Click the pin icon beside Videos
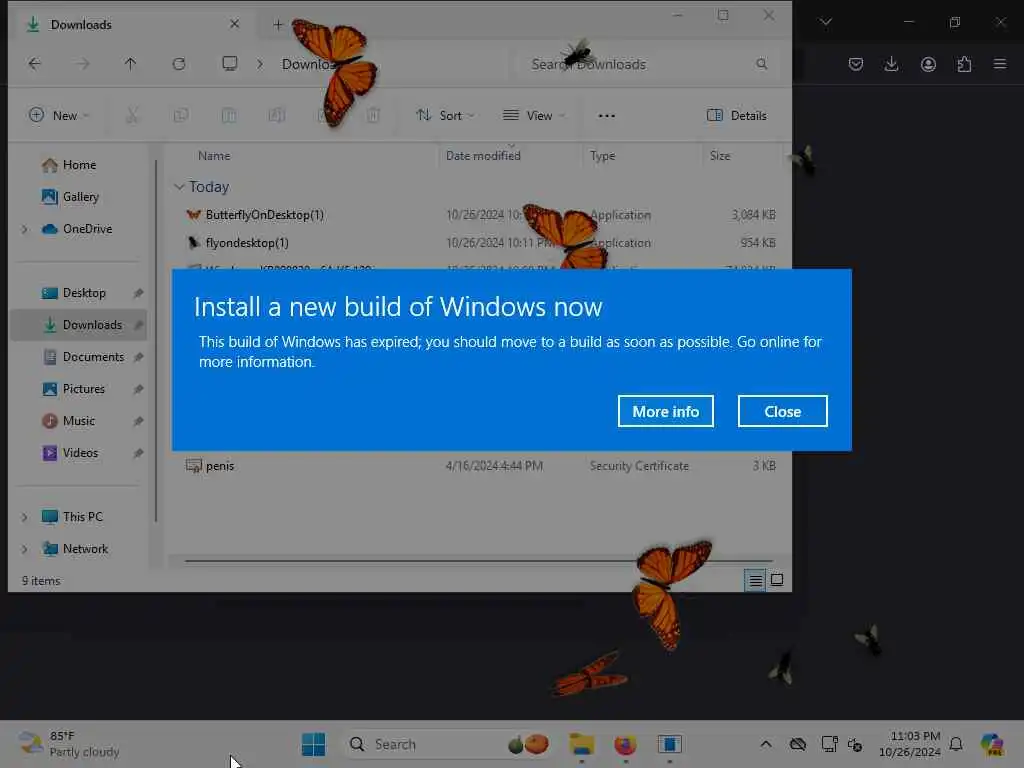 point(138,453)
